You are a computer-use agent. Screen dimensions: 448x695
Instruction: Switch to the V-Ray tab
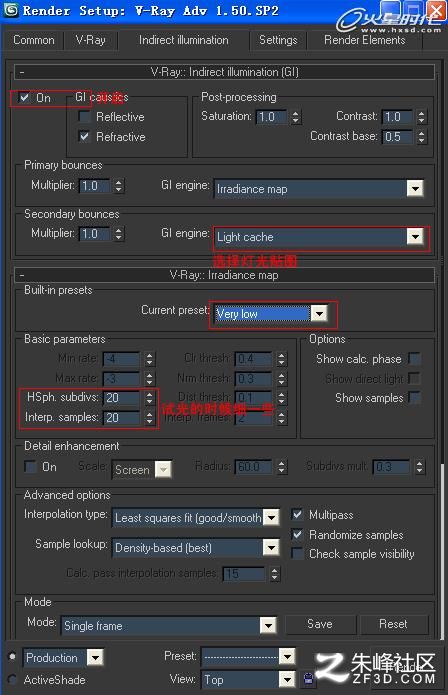tap(90, 40)
